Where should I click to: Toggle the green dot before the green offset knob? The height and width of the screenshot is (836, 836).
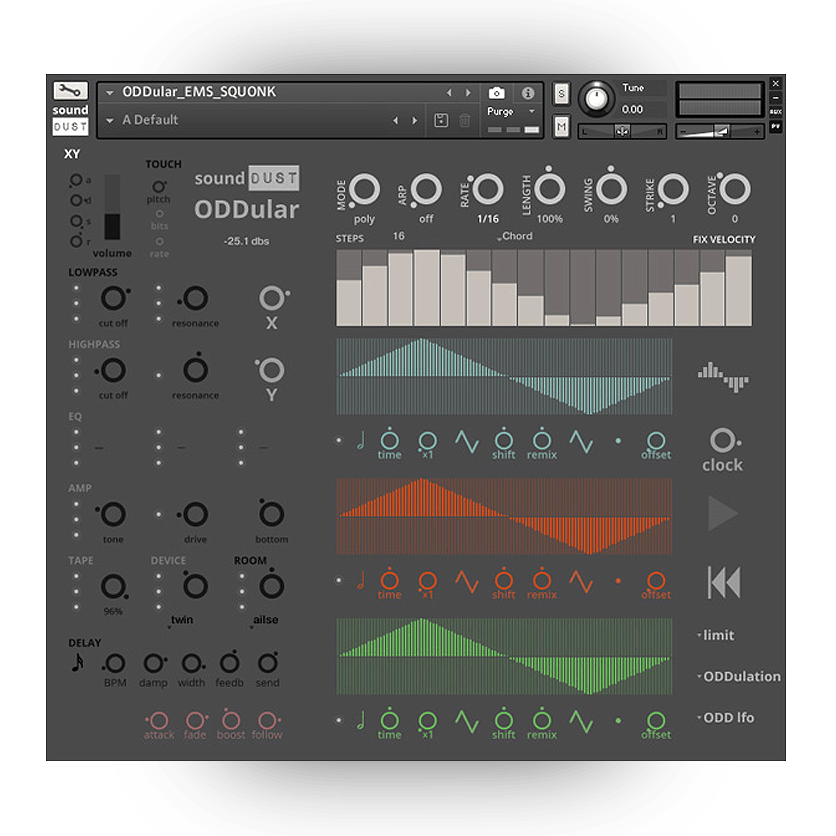[x=618, y=721]
